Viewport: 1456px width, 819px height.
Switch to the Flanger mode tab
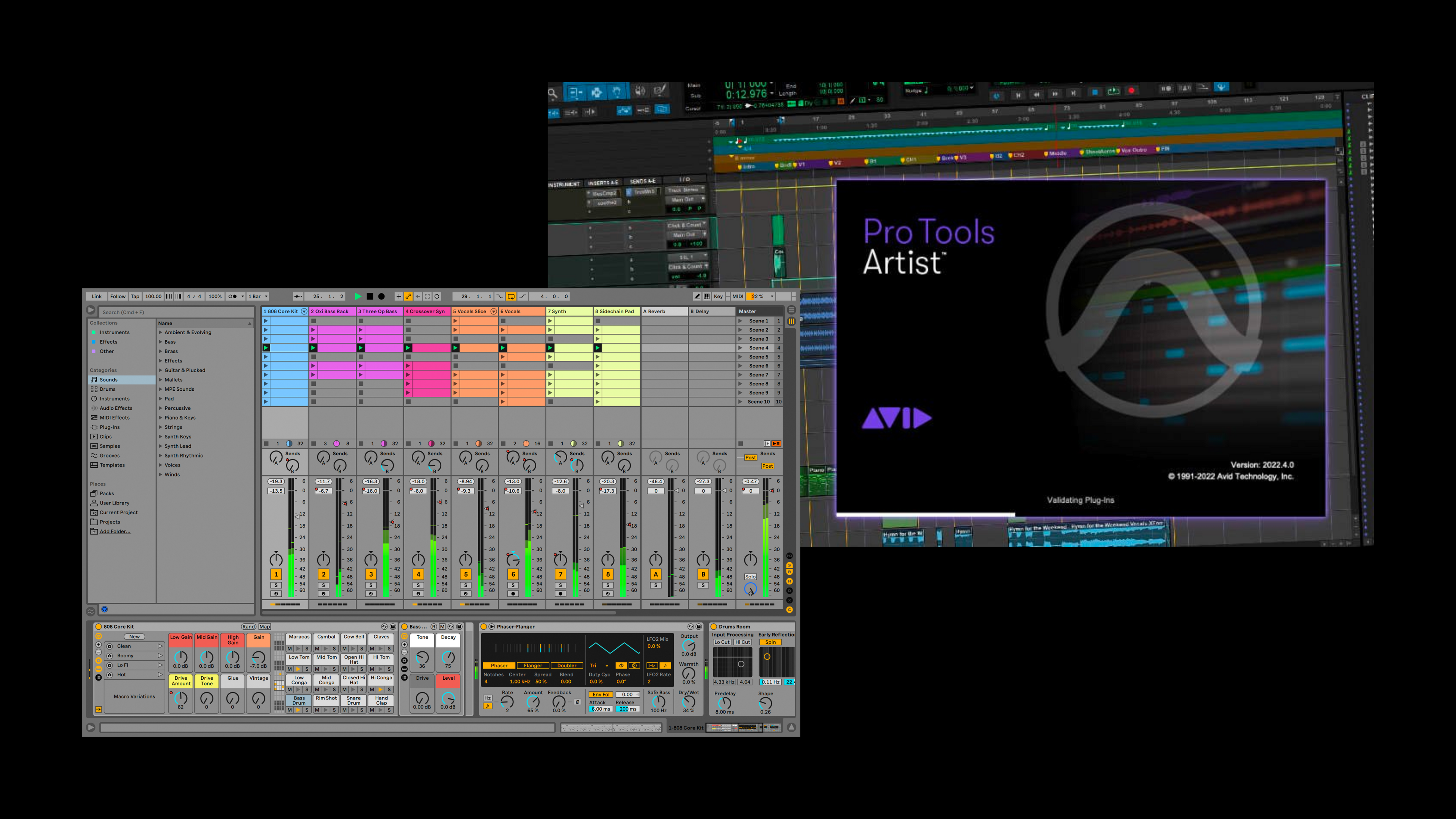click(532, 666)
